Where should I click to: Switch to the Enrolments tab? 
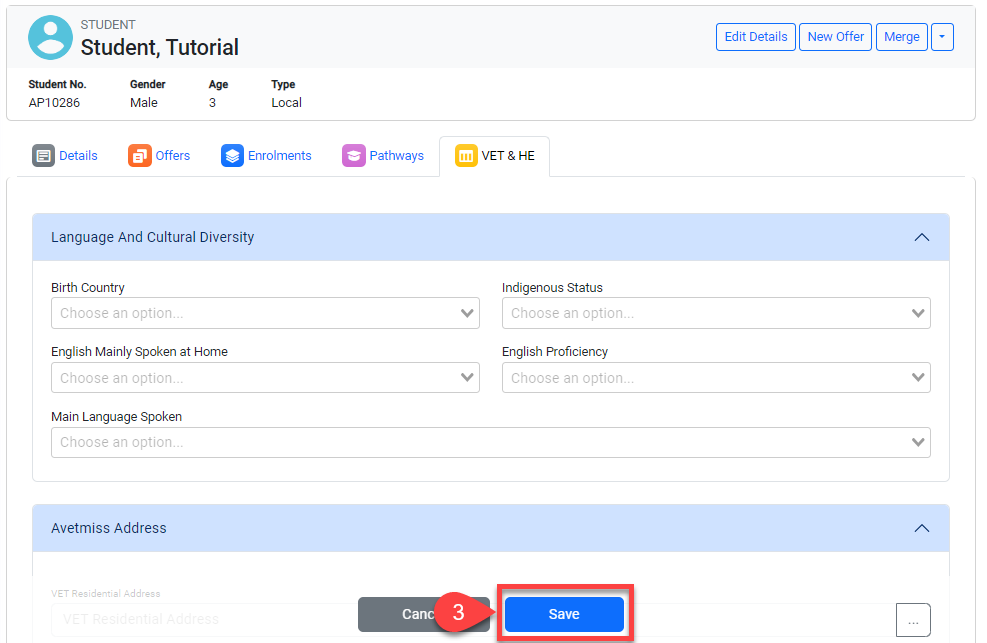tap(279, 156)
